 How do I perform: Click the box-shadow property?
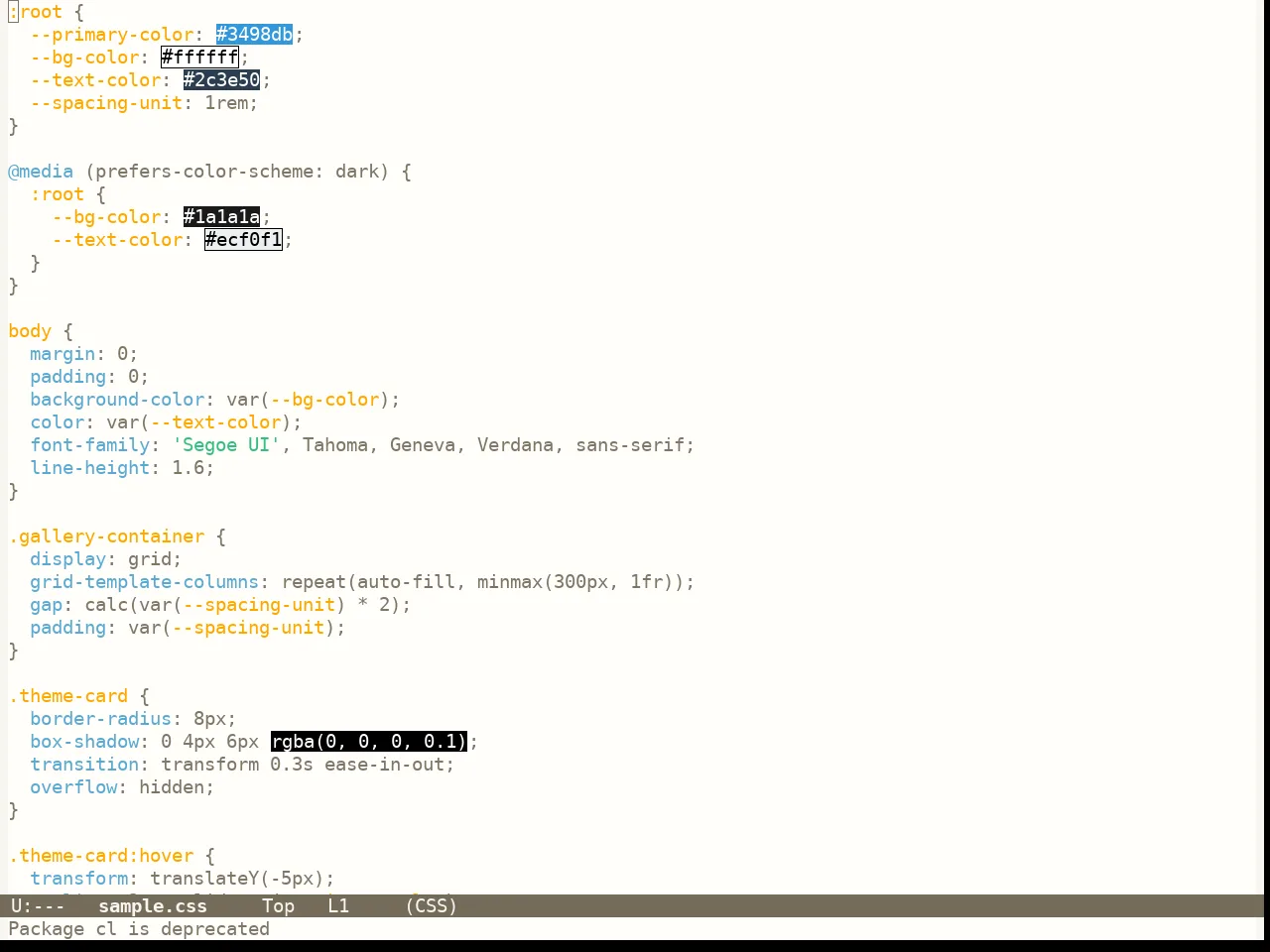click(84, 742)
